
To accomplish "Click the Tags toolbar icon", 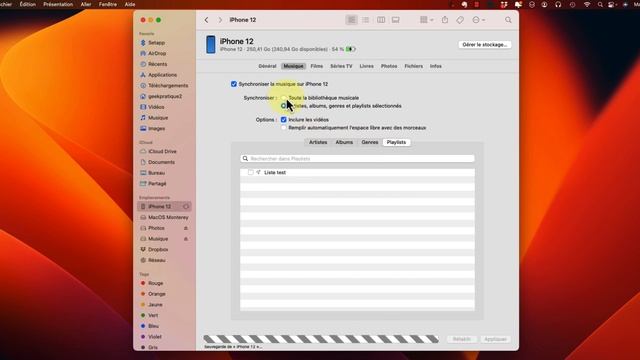I will [460, 20].
